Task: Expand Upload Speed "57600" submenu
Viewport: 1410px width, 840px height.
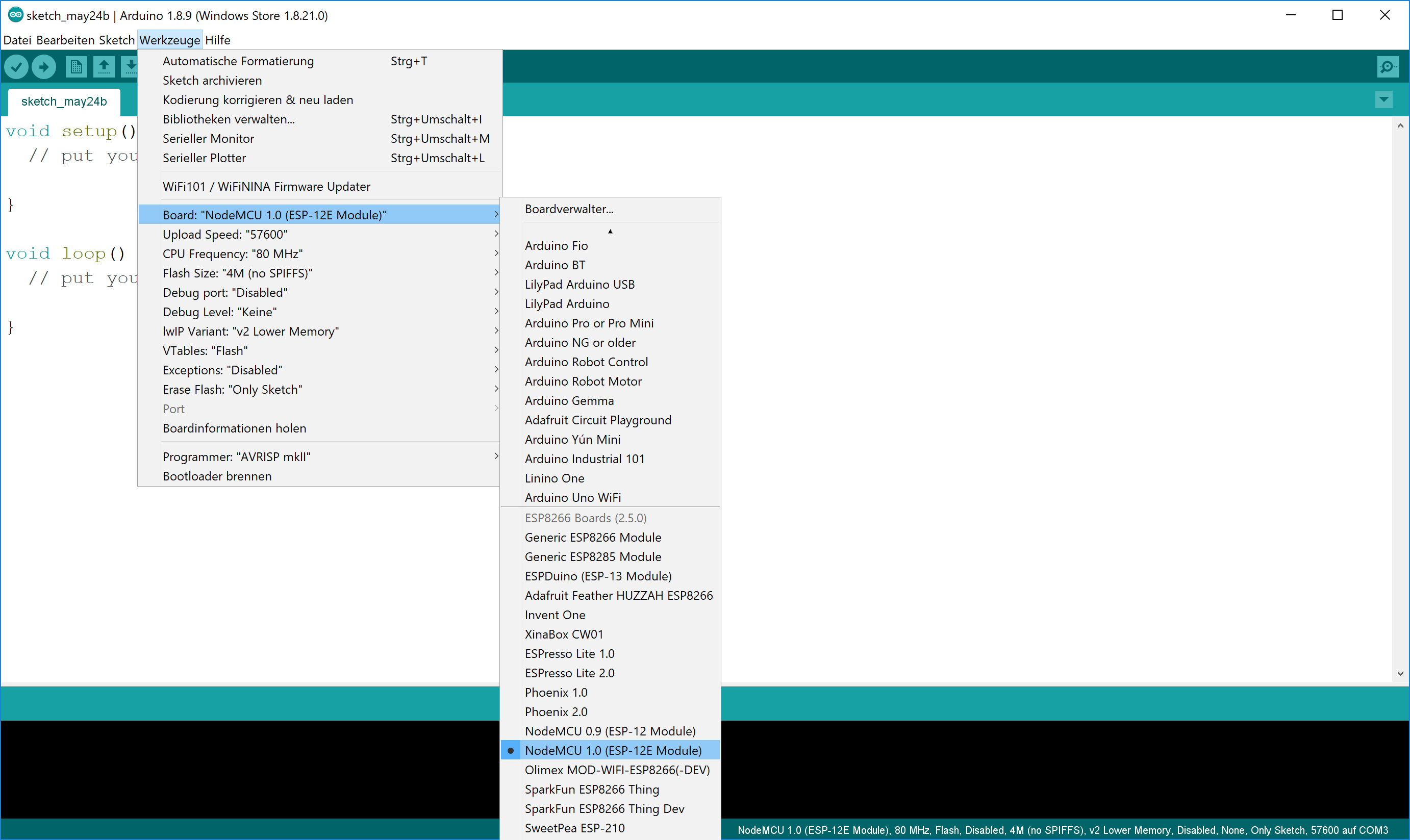Action: click(x=320, y=234)
